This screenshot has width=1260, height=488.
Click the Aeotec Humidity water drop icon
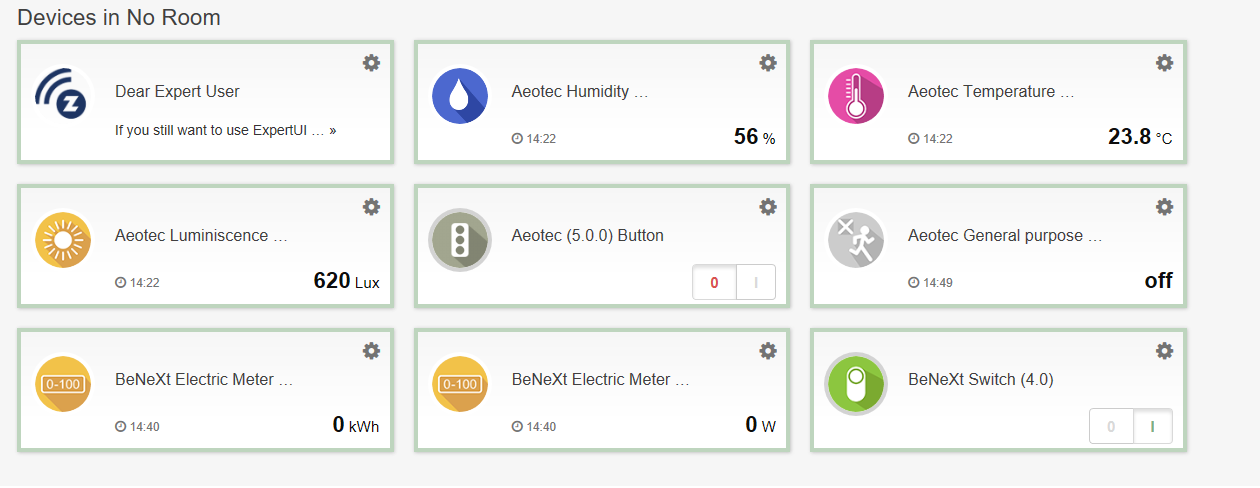coord(460,95)
